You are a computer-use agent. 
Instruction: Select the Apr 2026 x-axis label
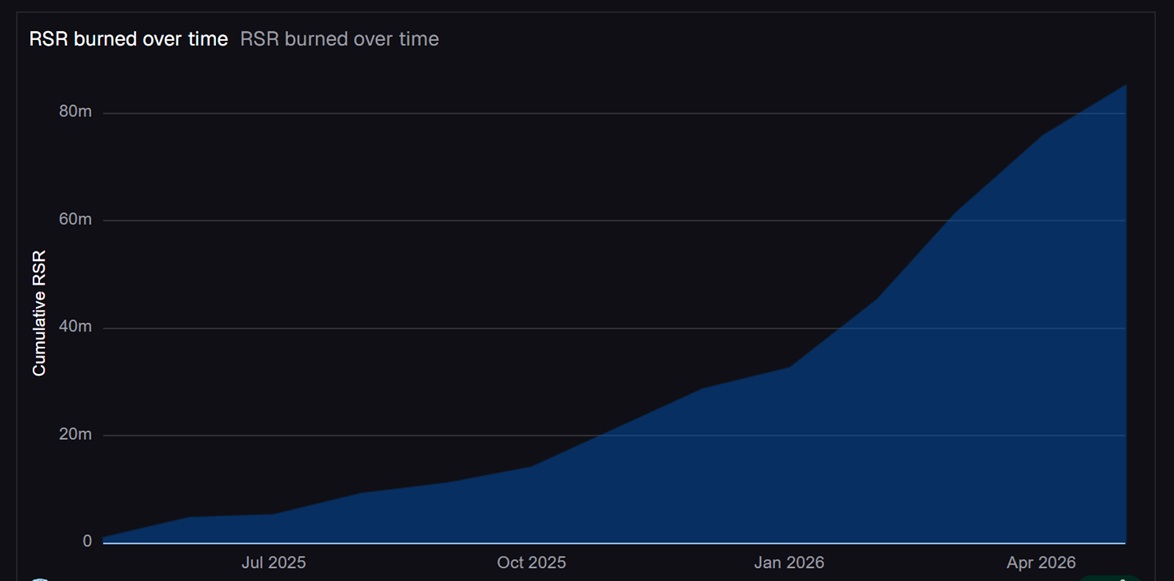click(1041, 562)
